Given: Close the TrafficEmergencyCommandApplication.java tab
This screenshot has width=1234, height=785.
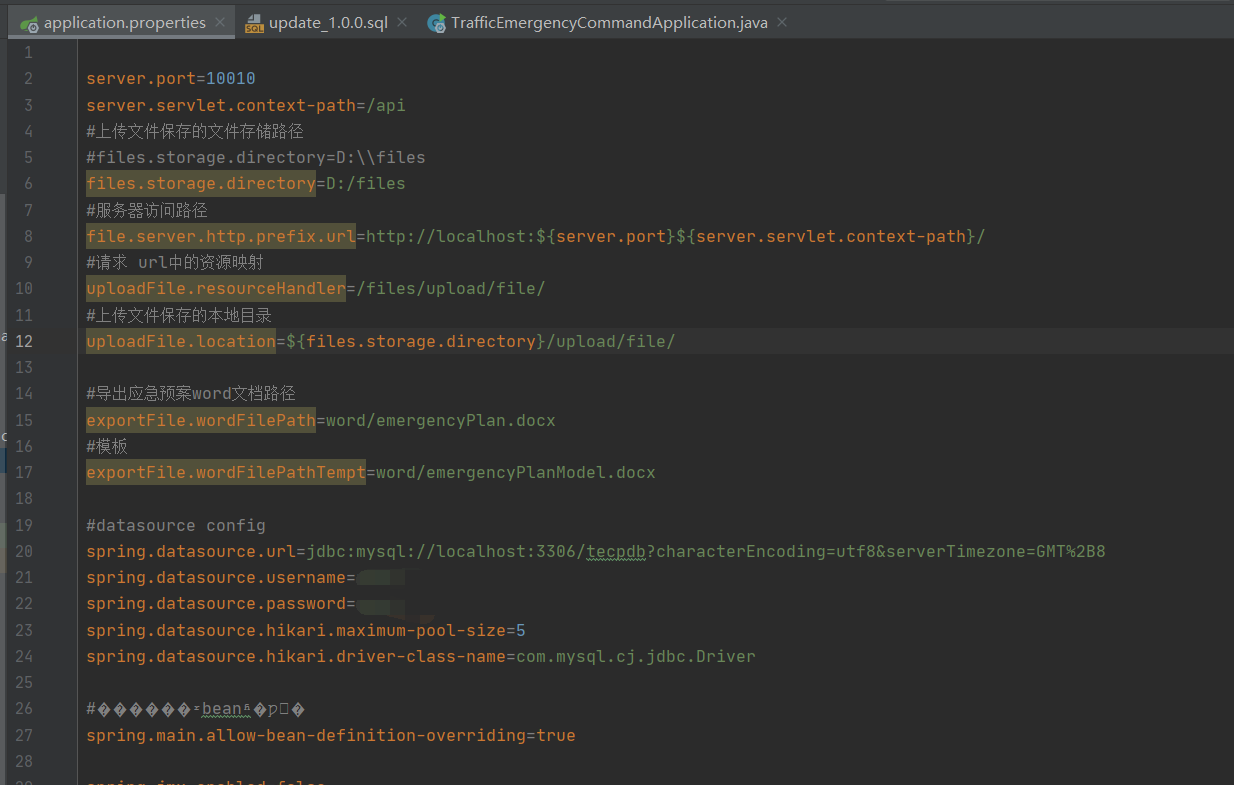Looking at the screenshot, I should click(x=782, y=22).
